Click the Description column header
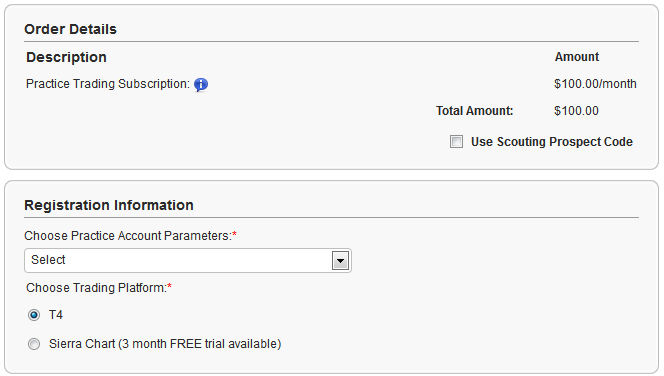Image resolution: width=664 pixels, height=376 pixels. pos(66,57)
